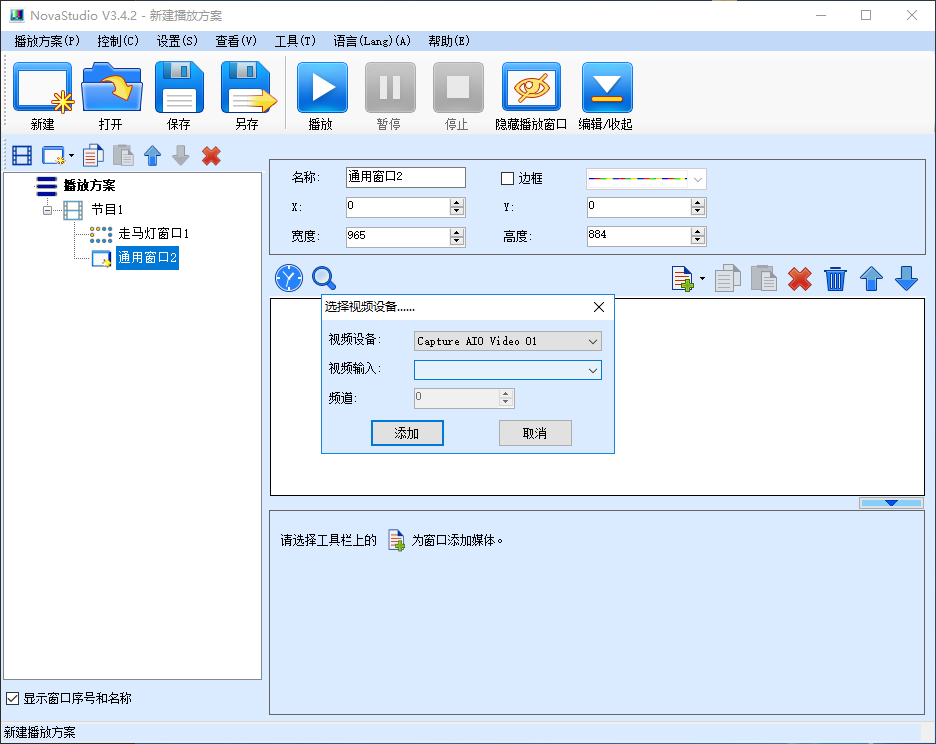Image resolution: width=936 pixels, height=744 pixels.
Task: Toggle 显示窗口序号和名称 checkbox
Action: pyautogui.click(x=13, y=698)
